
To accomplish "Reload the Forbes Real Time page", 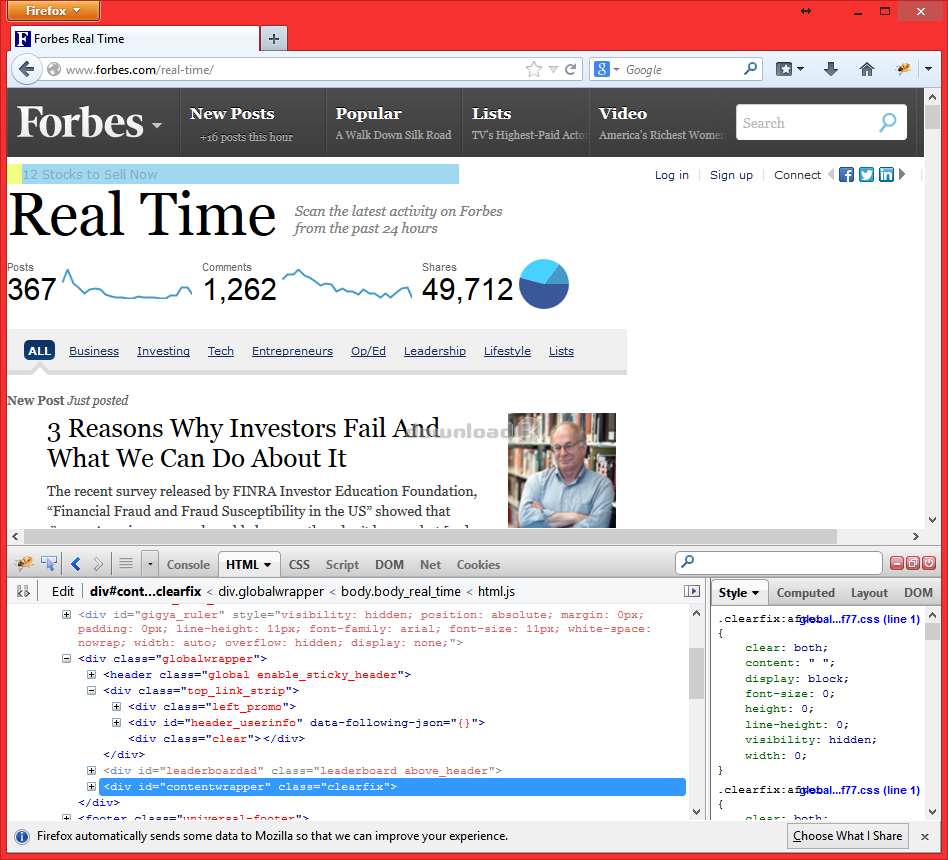I will click(x=570, y=70).
